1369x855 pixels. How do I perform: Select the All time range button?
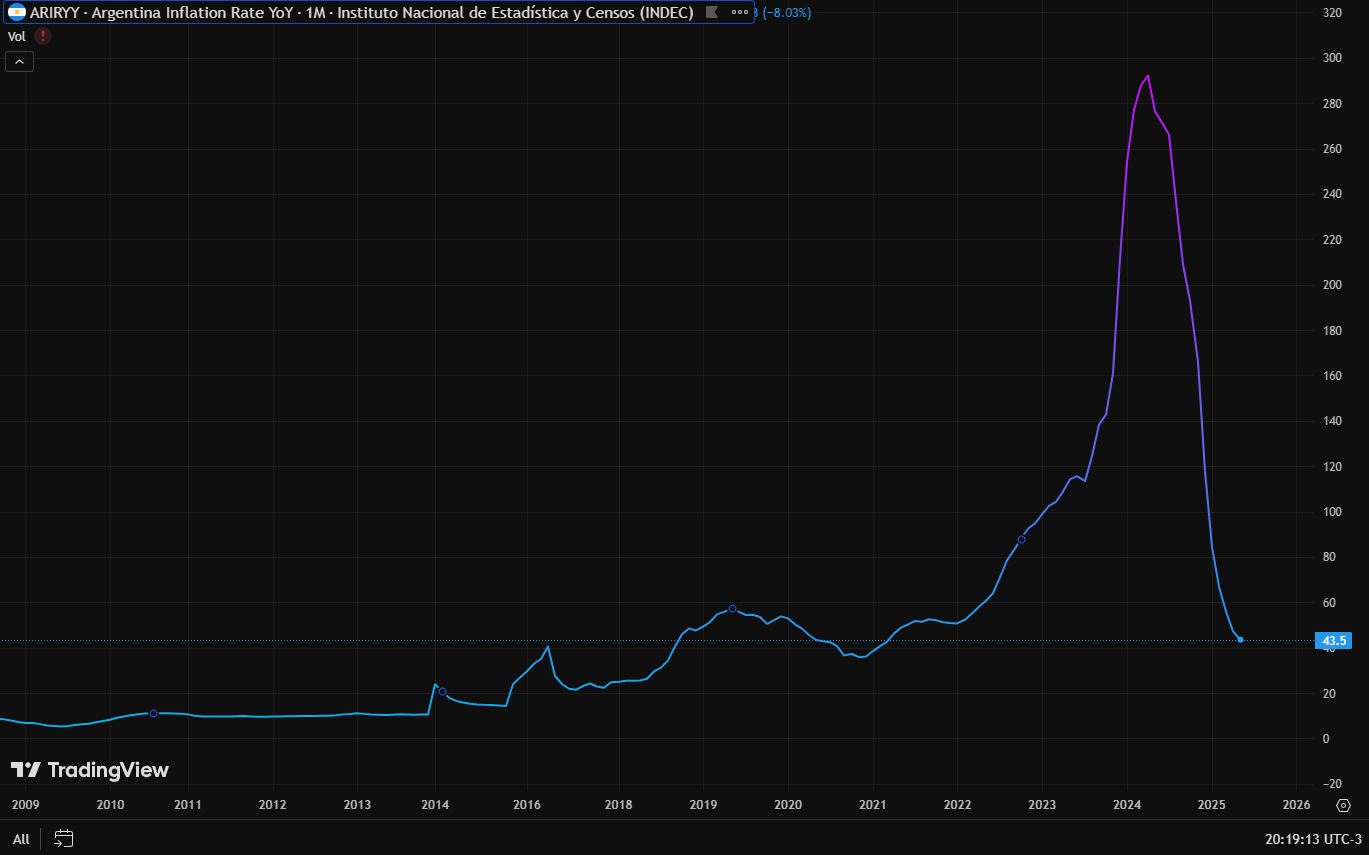(x=21, y=839)
